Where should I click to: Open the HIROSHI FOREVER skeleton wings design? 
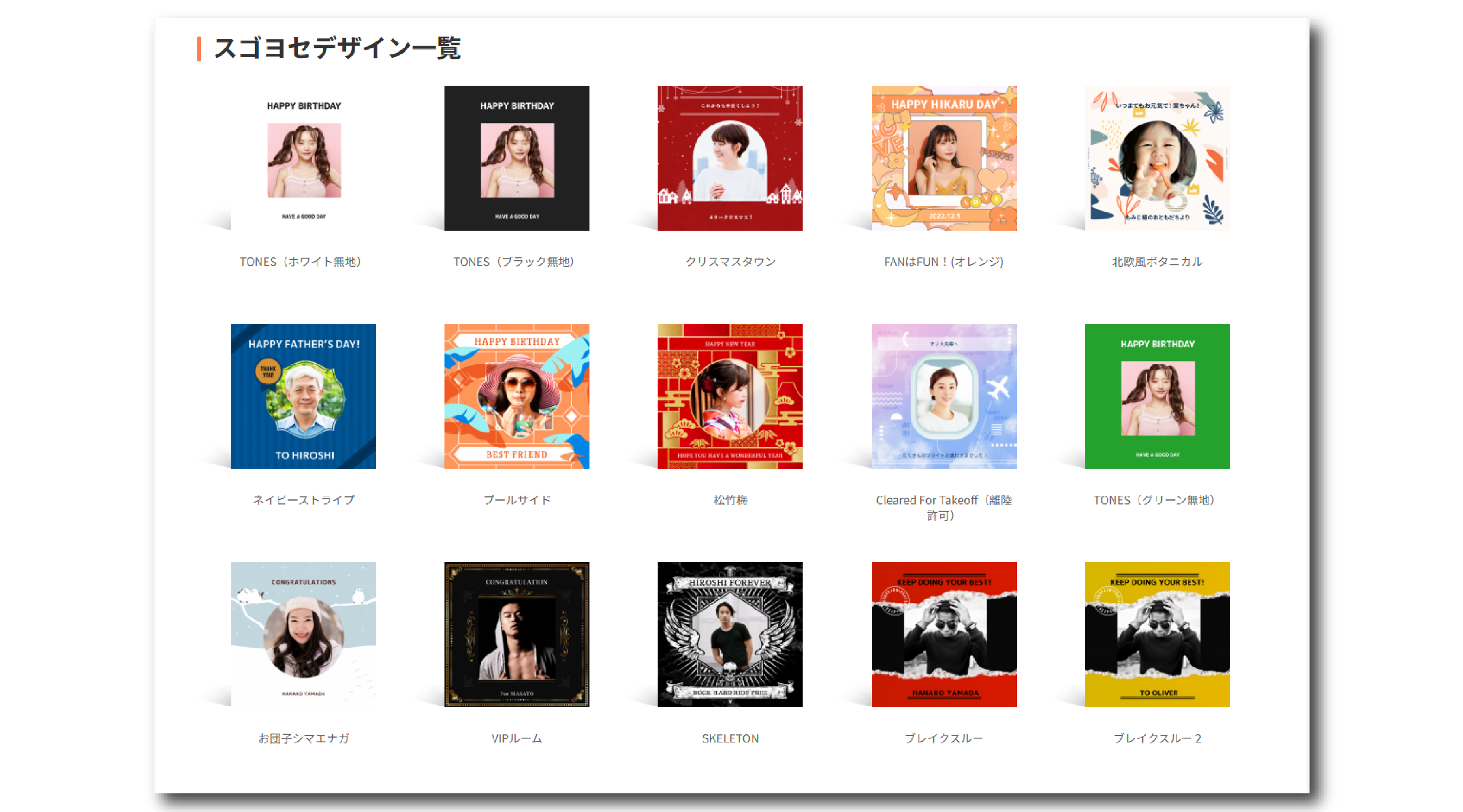click(730, 634)
